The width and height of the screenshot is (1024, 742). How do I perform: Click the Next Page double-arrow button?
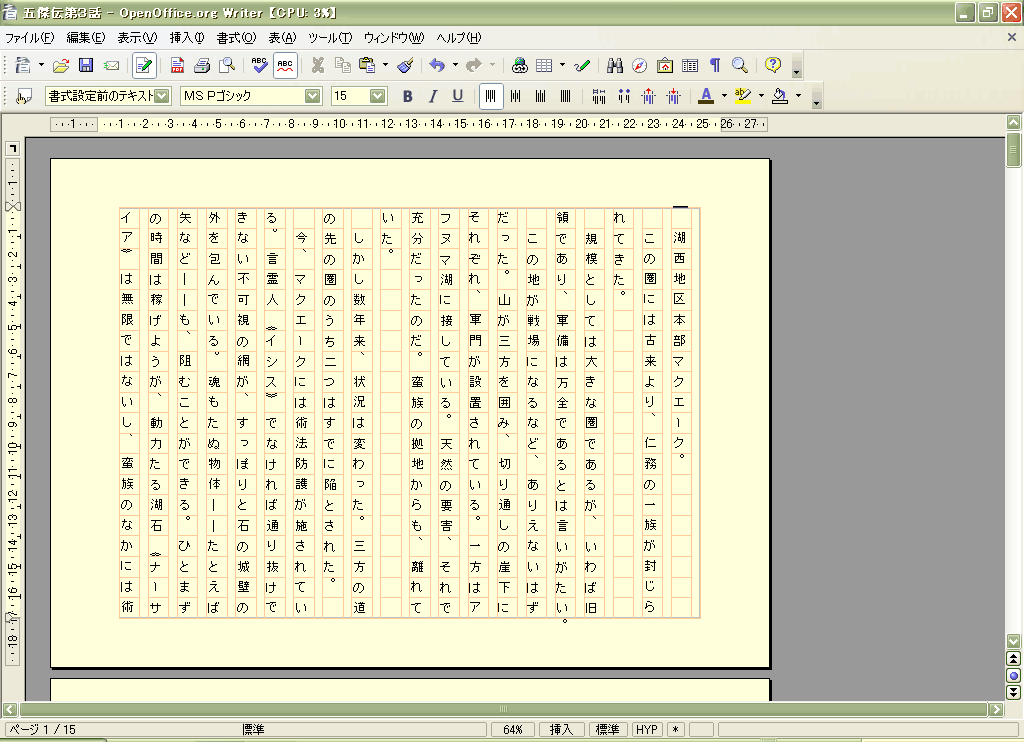click(1014, 692)
